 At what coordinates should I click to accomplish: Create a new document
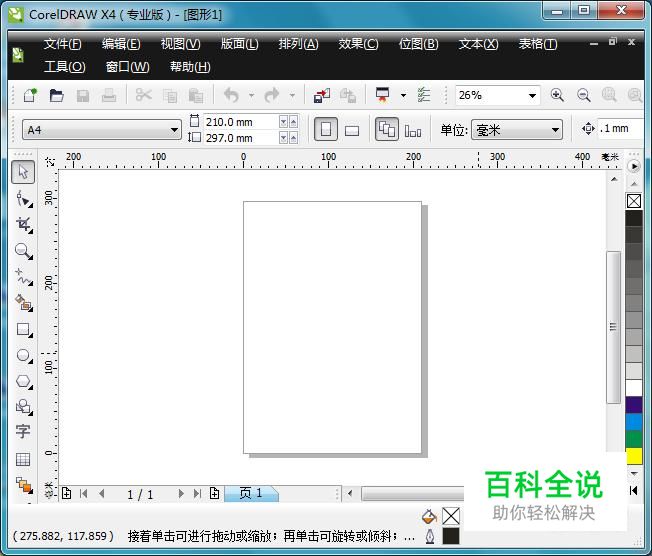pyautogui.click(x=30, y=95)
